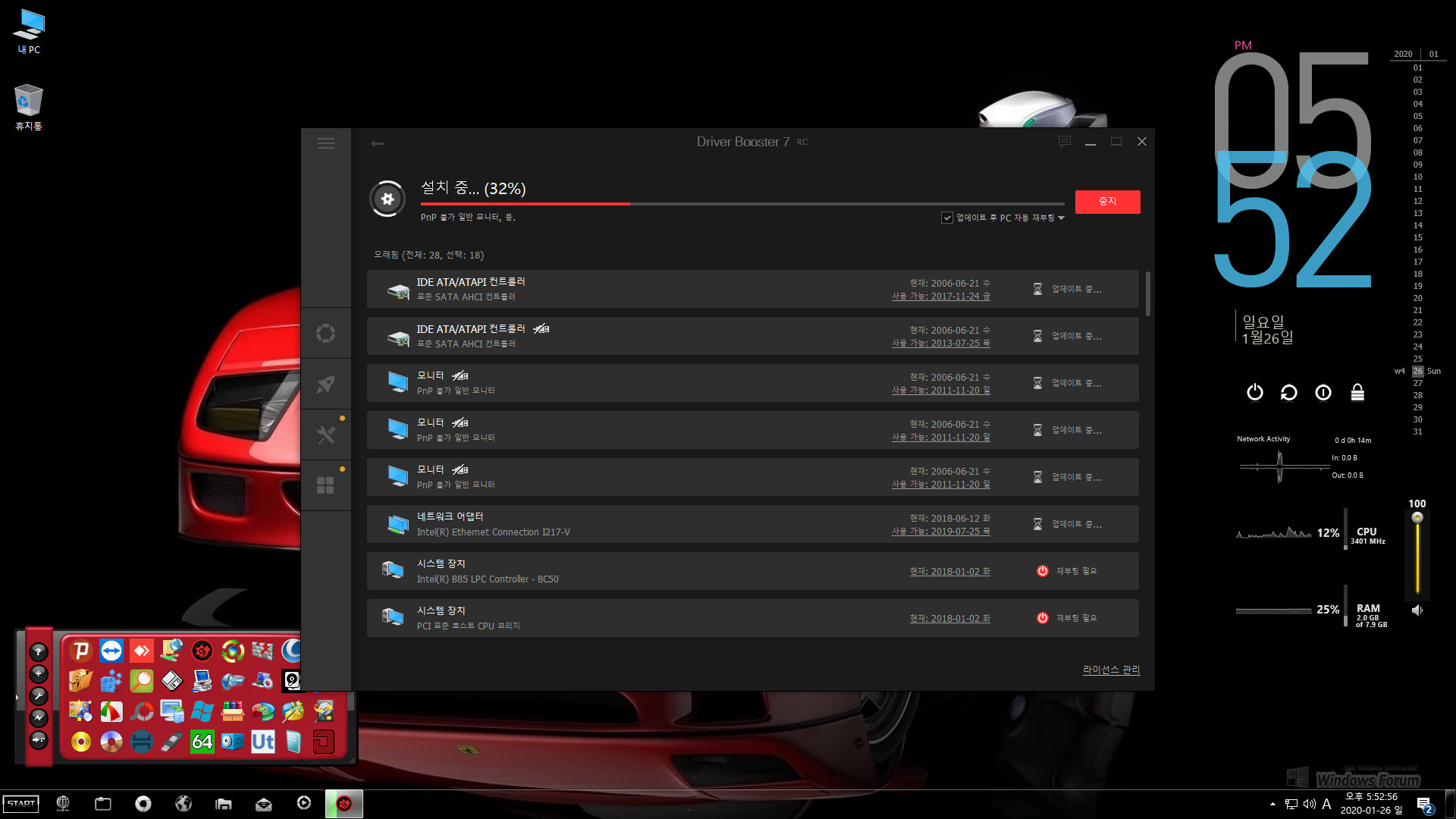1456x819 pixels.
Task: Click the launcher help question mark button
Action: point(39,651)
